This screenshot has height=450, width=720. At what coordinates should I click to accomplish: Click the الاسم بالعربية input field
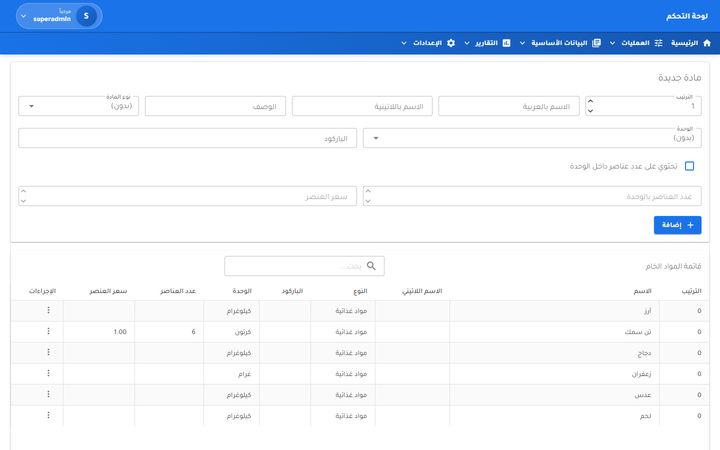509,106
